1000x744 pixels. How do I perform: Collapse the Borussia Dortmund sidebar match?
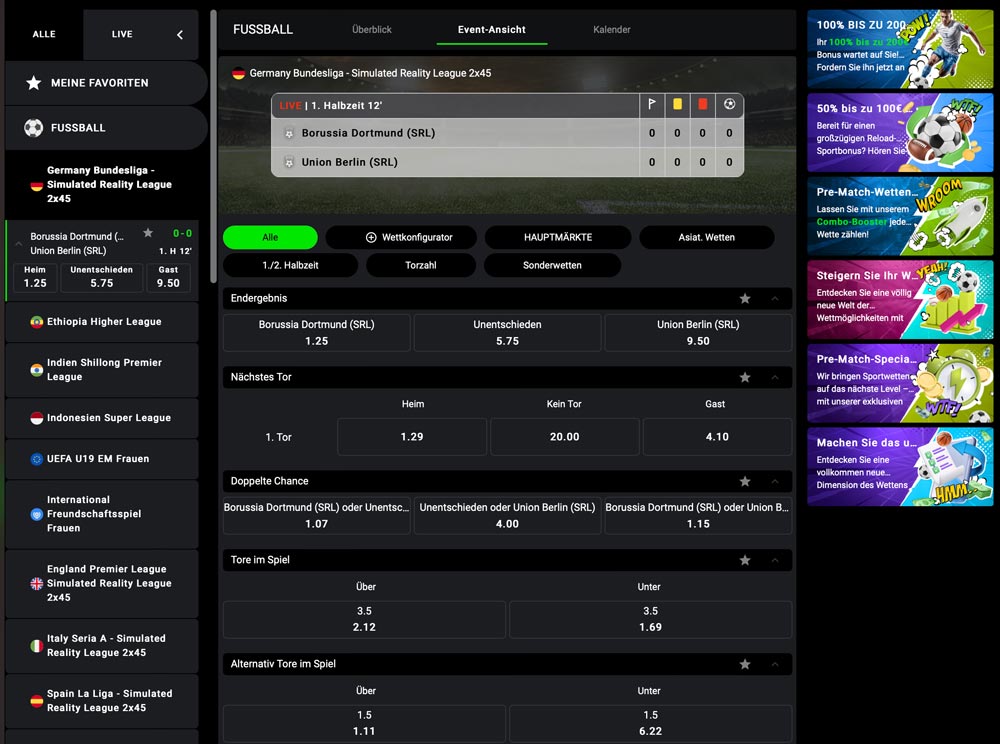tap(18, 244)
